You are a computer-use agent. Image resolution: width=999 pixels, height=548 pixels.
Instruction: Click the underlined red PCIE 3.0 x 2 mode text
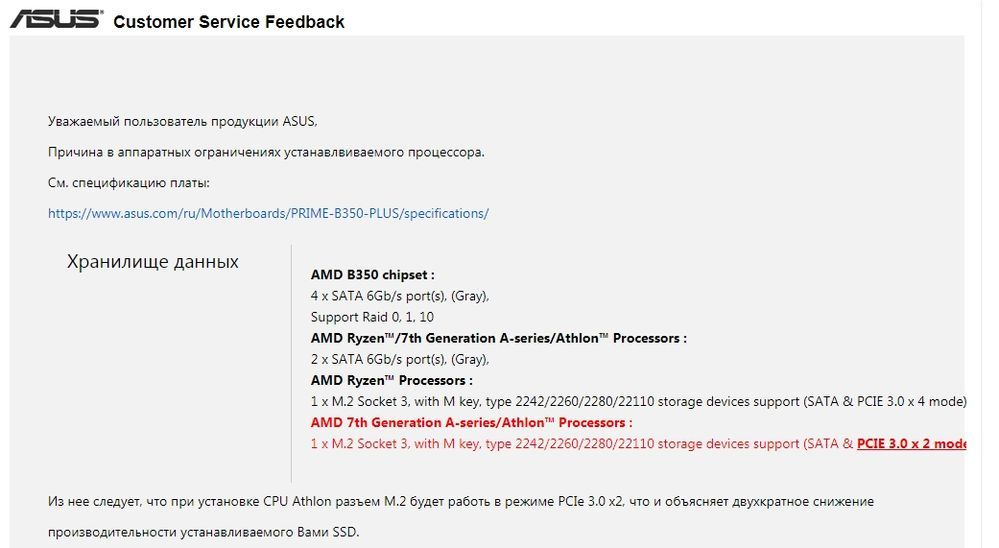point(911,443)
